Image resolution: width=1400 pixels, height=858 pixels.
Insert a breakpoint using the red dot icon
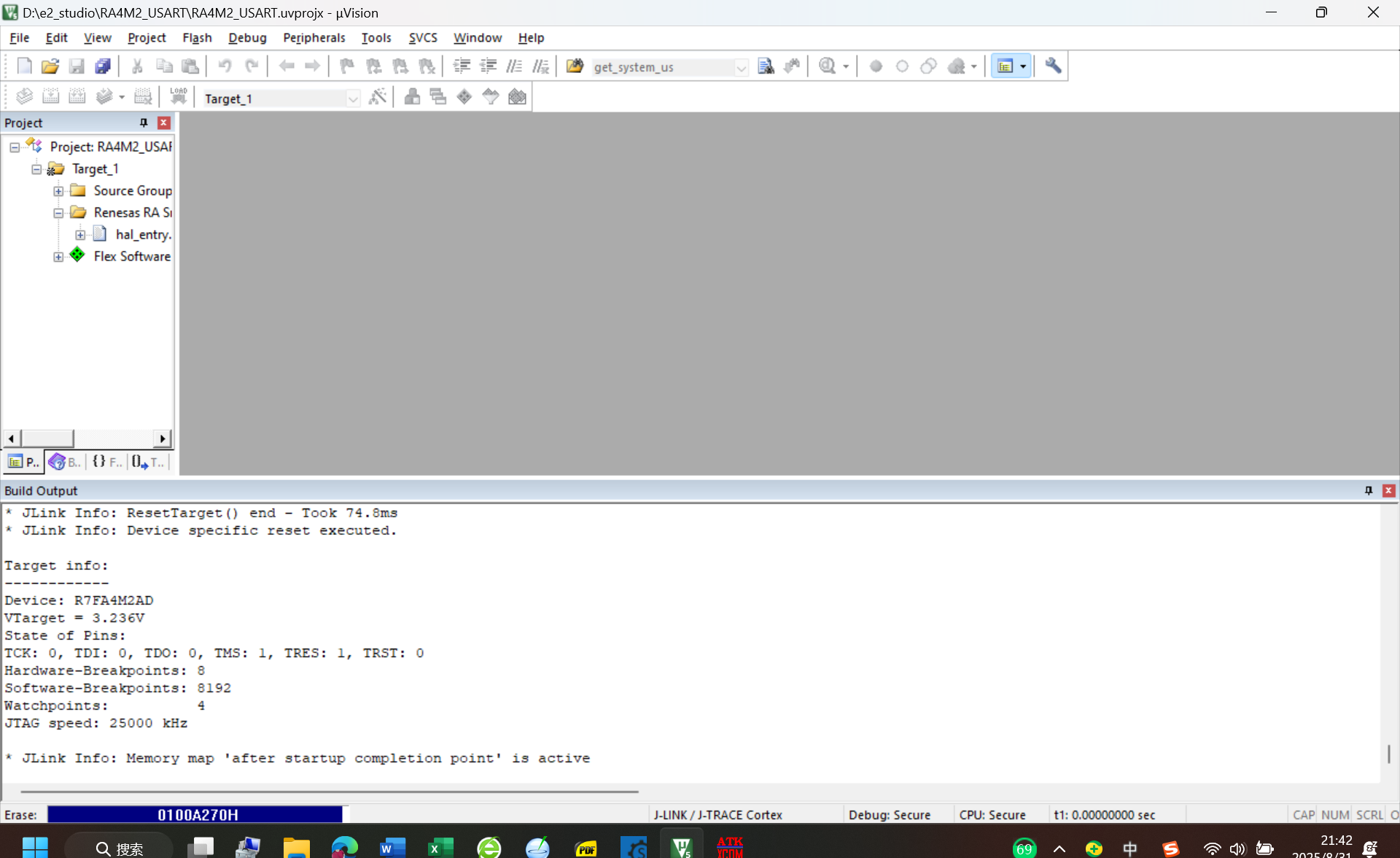(x=876, y=66)
